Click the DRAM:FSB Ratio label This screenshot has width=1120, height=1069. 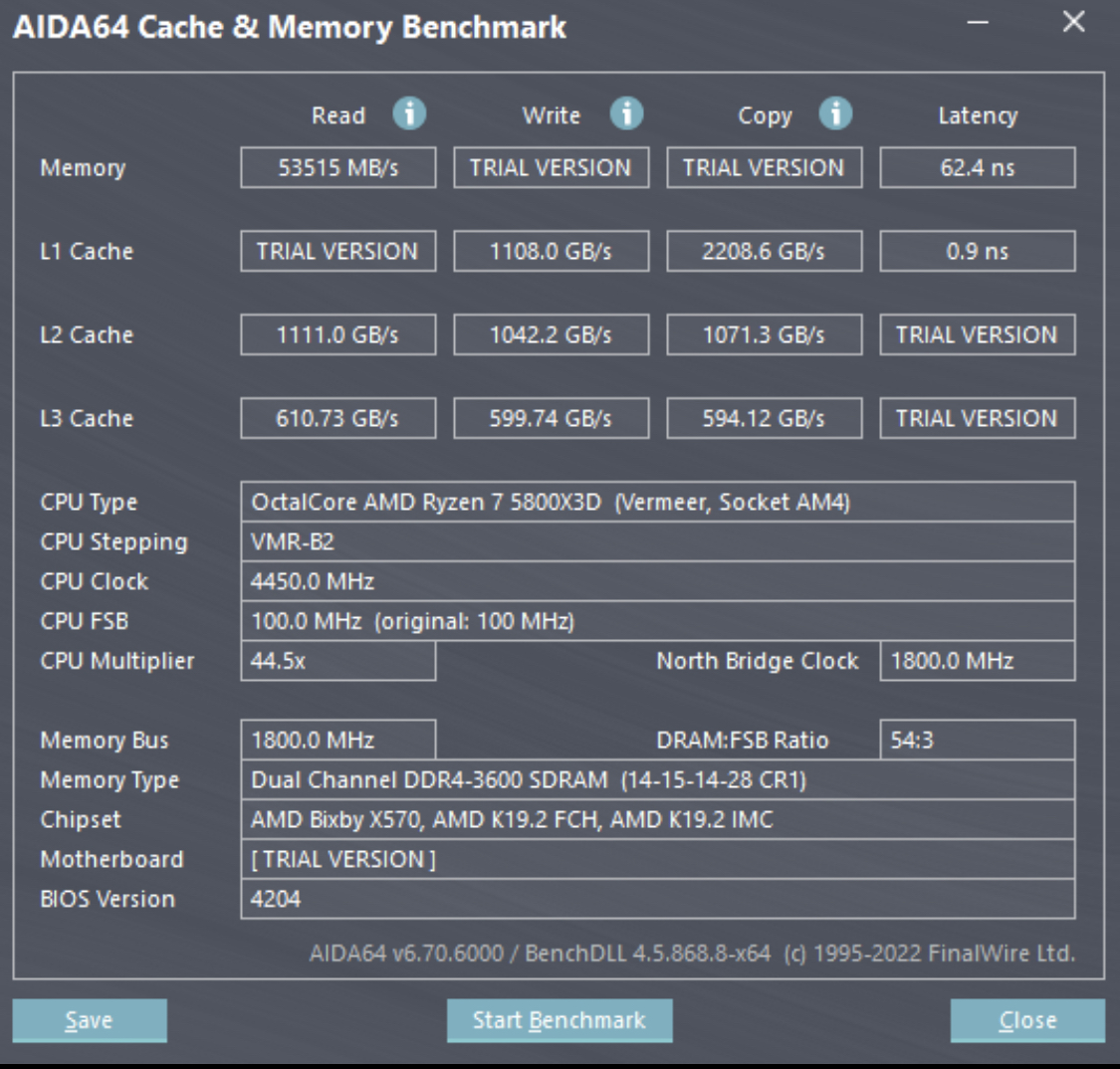[742, 741]
